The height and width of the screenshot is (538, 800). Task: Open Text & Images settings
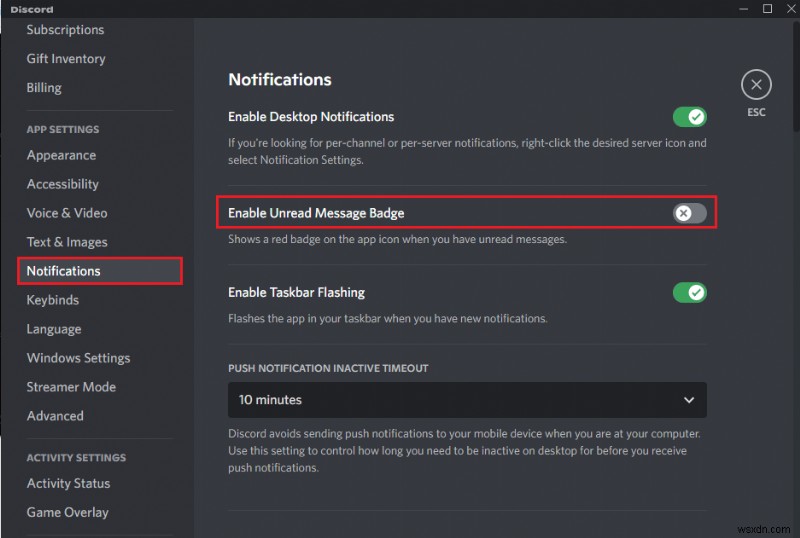(x=67, y=242)
